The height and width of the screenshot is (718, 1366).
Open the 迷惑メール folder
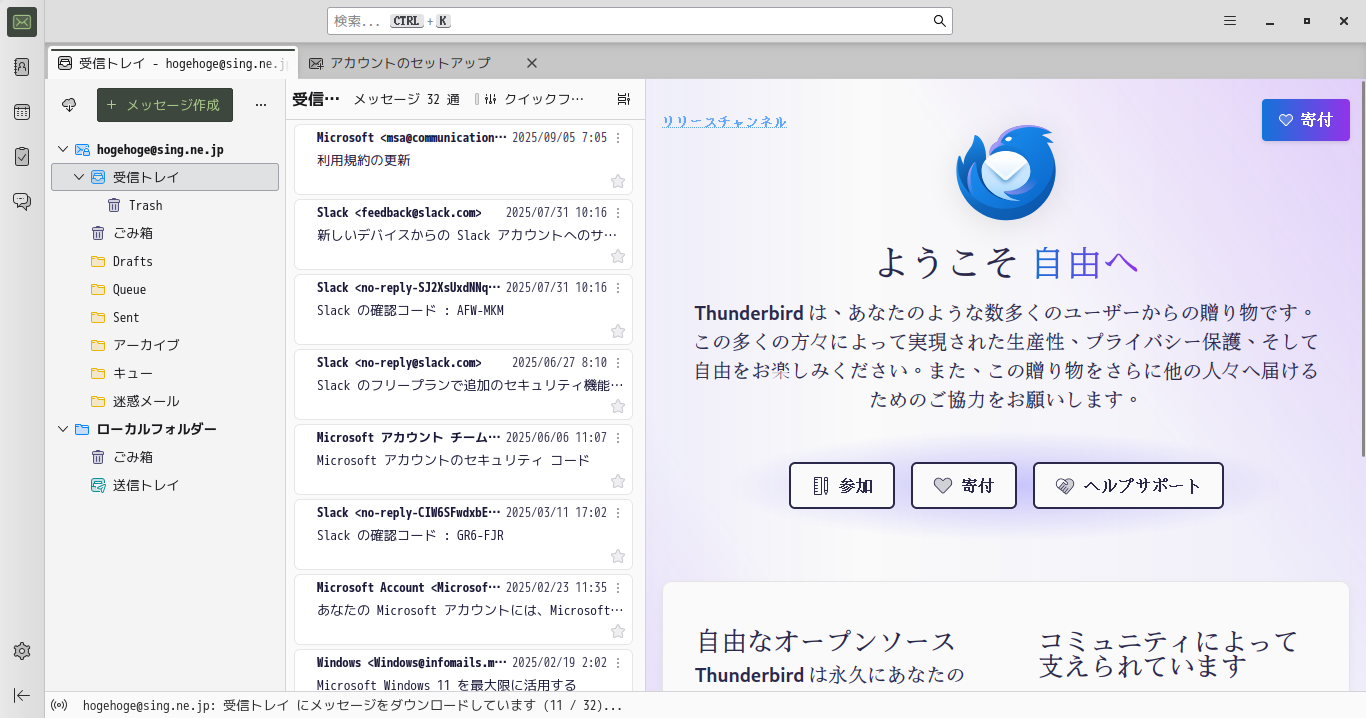166,401
